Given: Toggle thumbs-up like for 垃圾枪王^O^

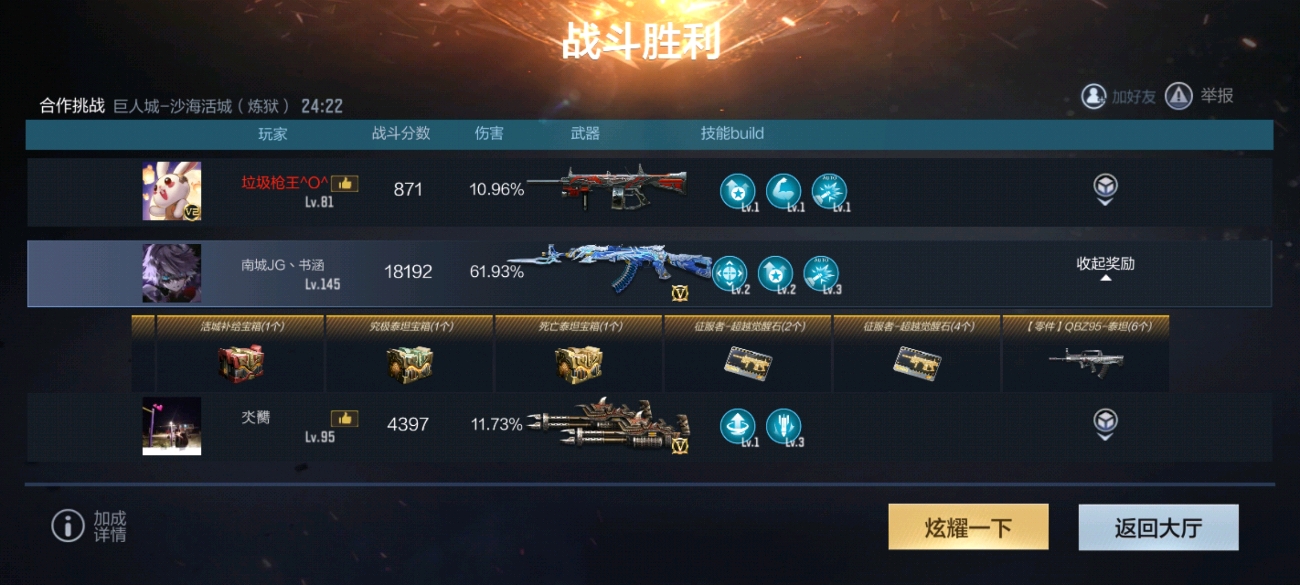Looking at the screenshot, I should pyautogui.click(x=345, y=184).
